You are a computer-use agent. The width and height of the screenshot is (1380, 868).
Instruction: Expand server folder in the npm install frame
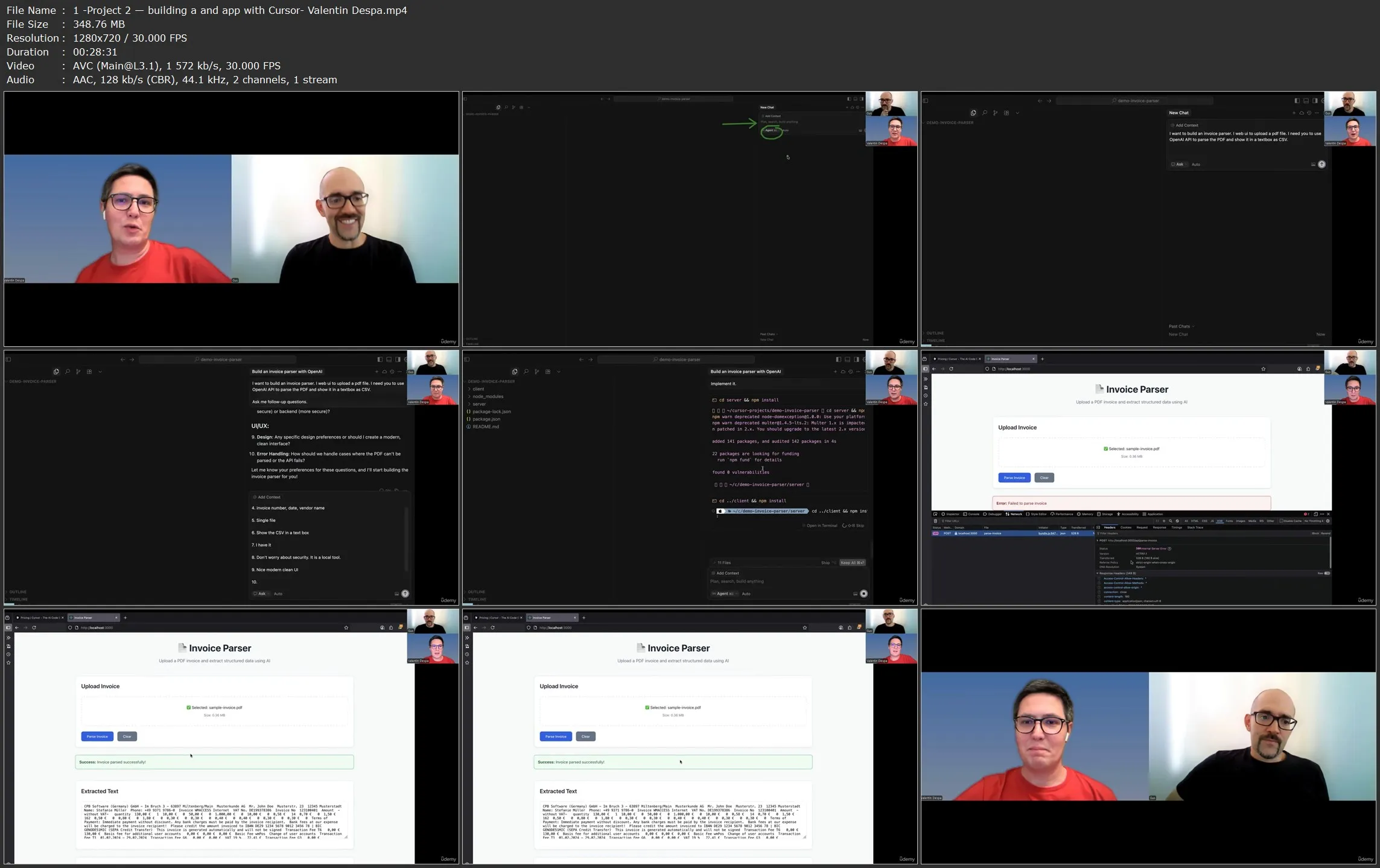(477, 404)
